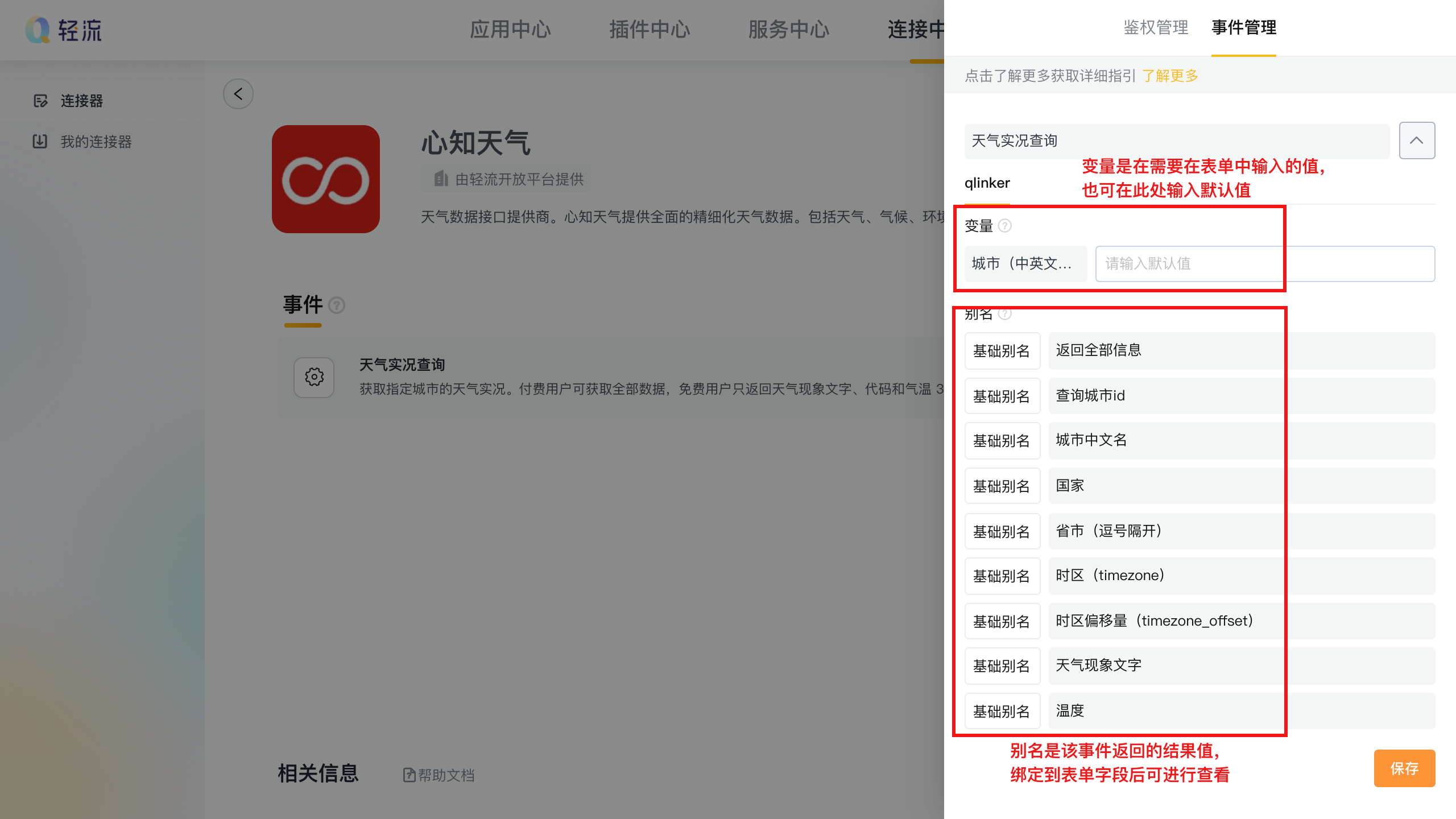Screen dimensions: 1456x819
Task: Select 我的连接器 in the sidebar
Action: [x=96, y=141]
